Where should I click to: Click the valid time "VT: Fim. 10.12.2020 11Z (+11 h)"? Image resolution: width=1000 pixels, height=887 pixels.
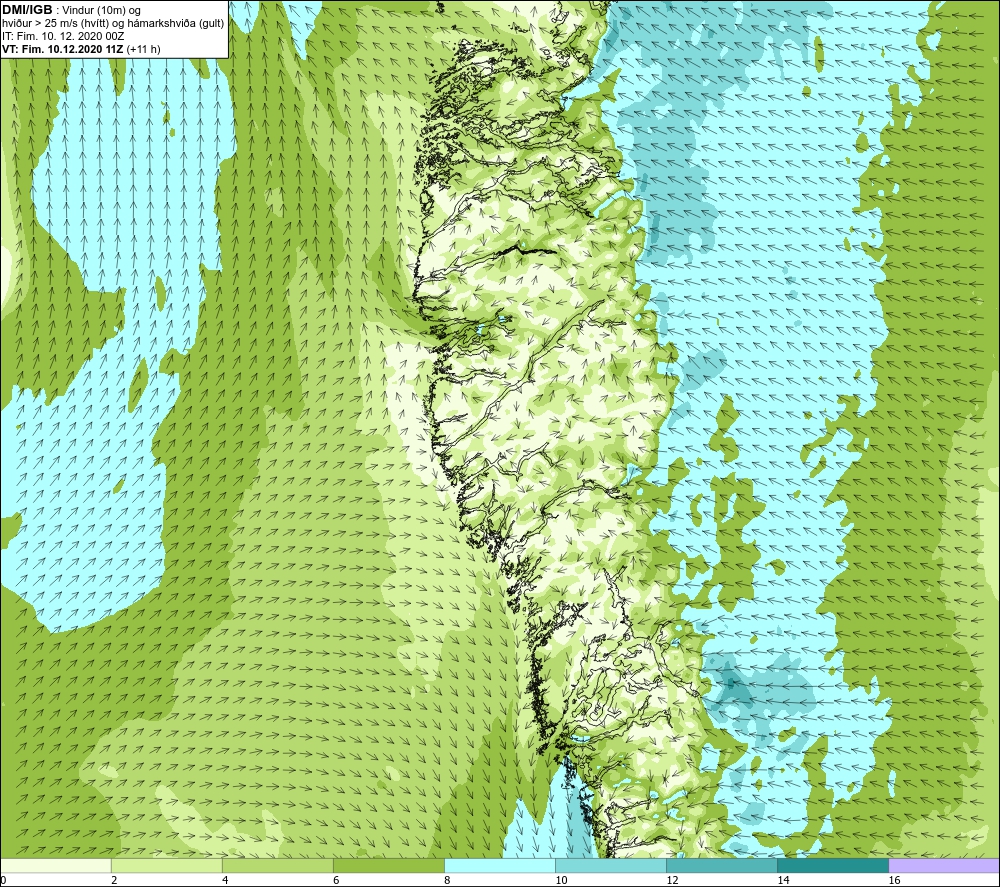point(81,49)
